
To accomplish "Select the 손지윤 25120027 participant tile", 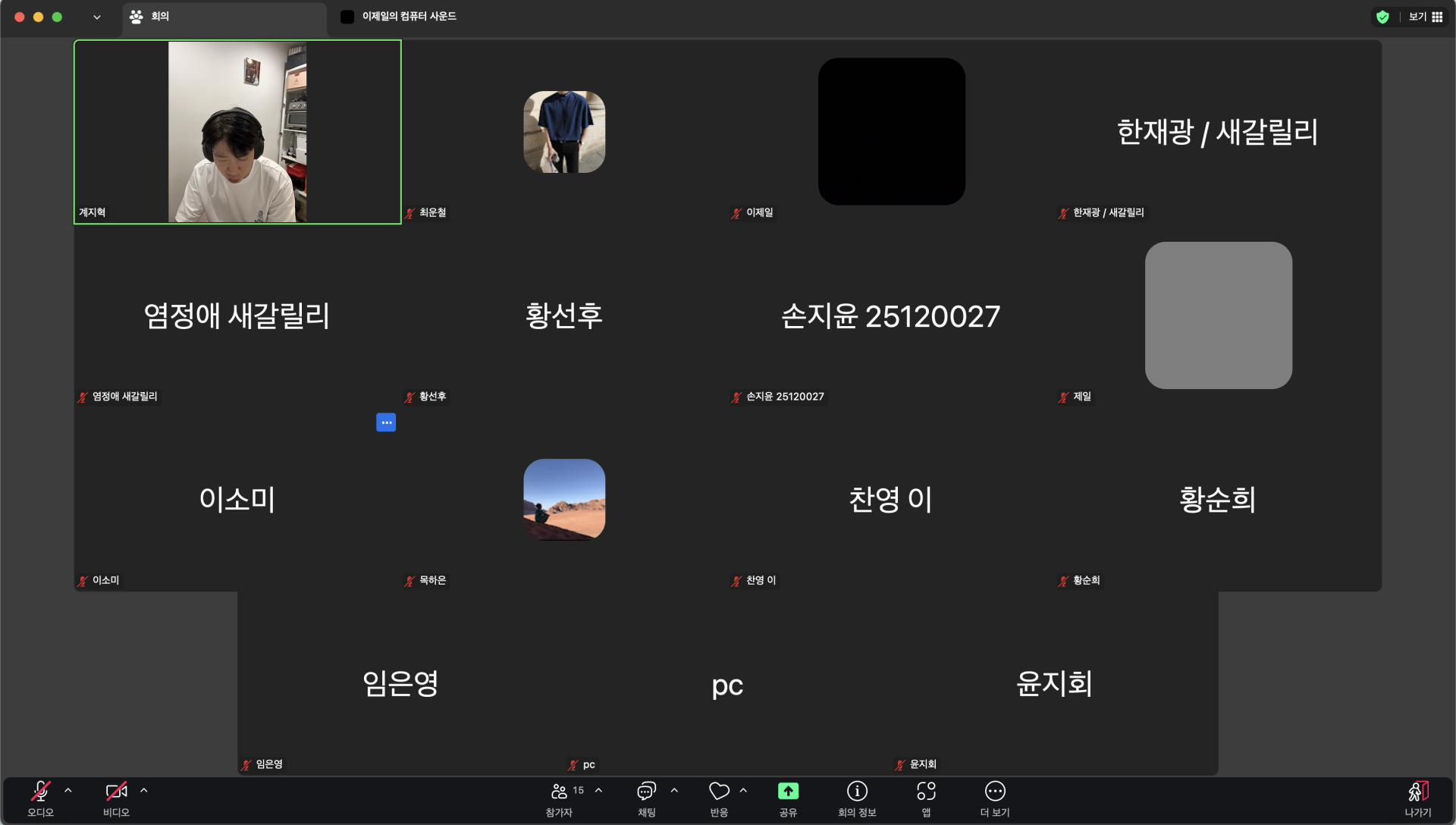I will point(891,315).
